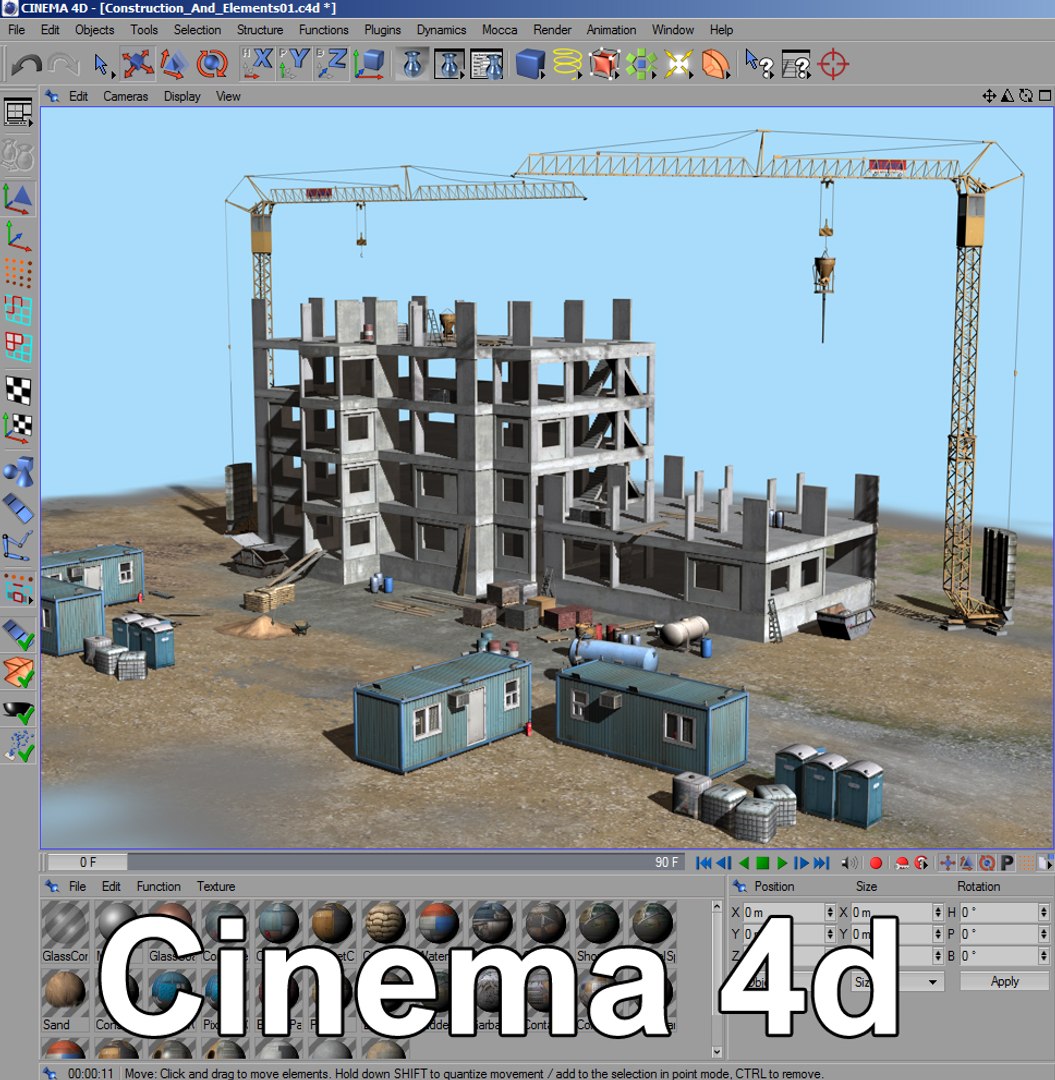Go to end of animation

822,862
